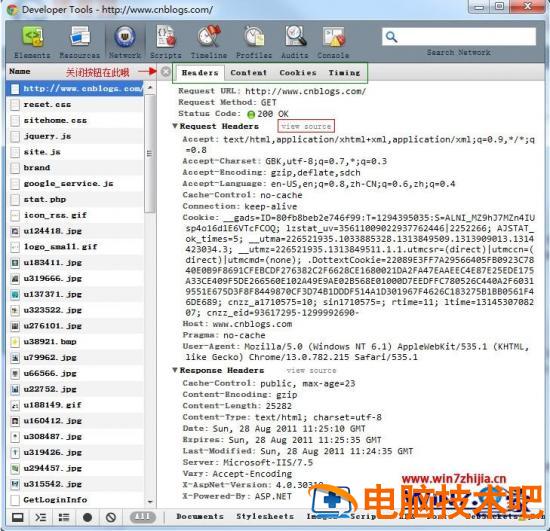Select the u294457.jpg request

coord(75,468)
